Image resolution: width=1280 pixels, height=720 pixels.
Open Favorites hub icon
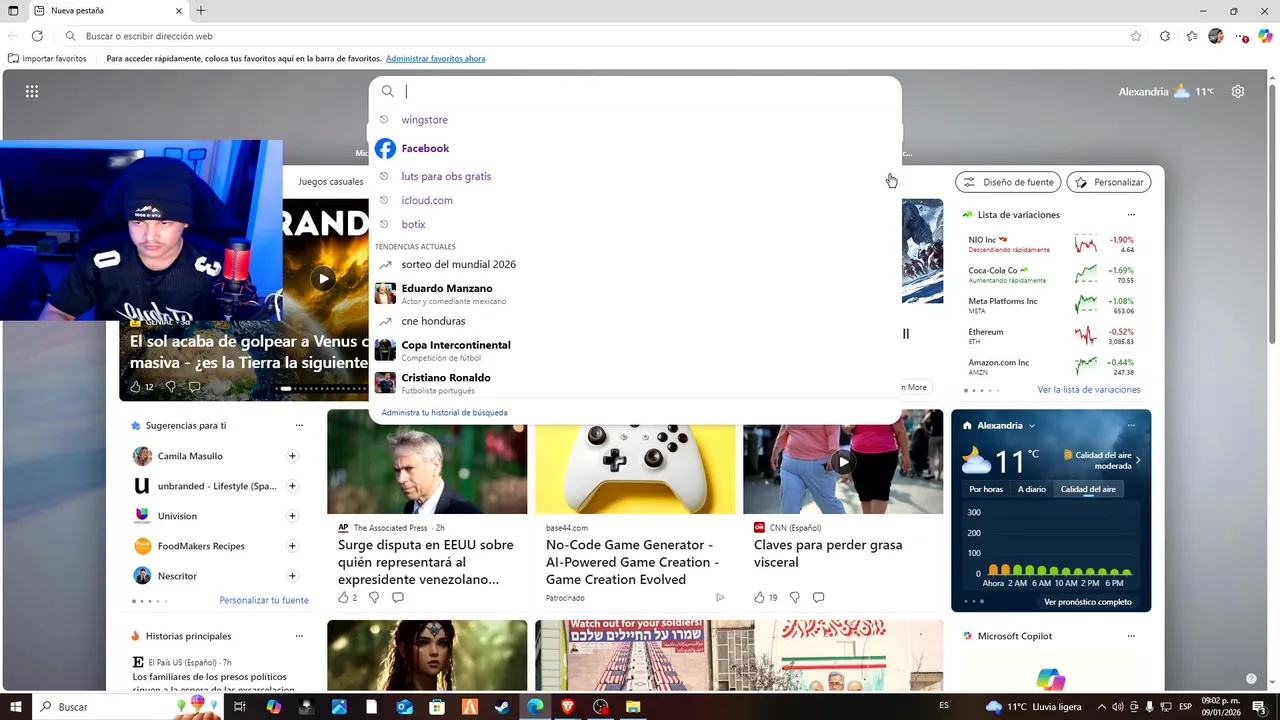(1192, 36)
